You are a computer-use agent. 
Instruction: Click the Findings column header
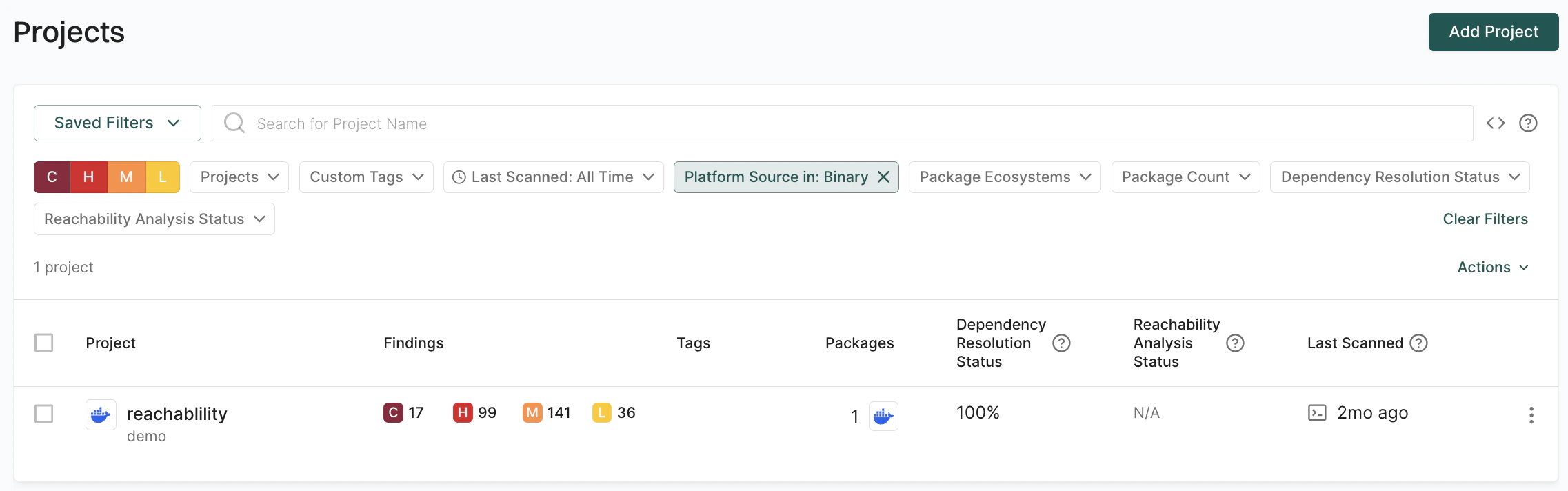(414, 343)
